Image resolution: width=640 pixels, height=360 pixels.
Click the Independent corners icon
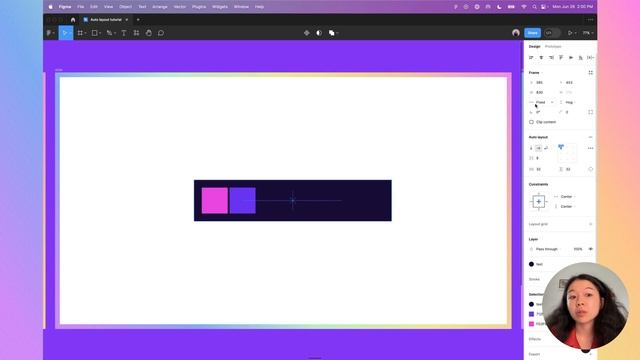(591, 112)
